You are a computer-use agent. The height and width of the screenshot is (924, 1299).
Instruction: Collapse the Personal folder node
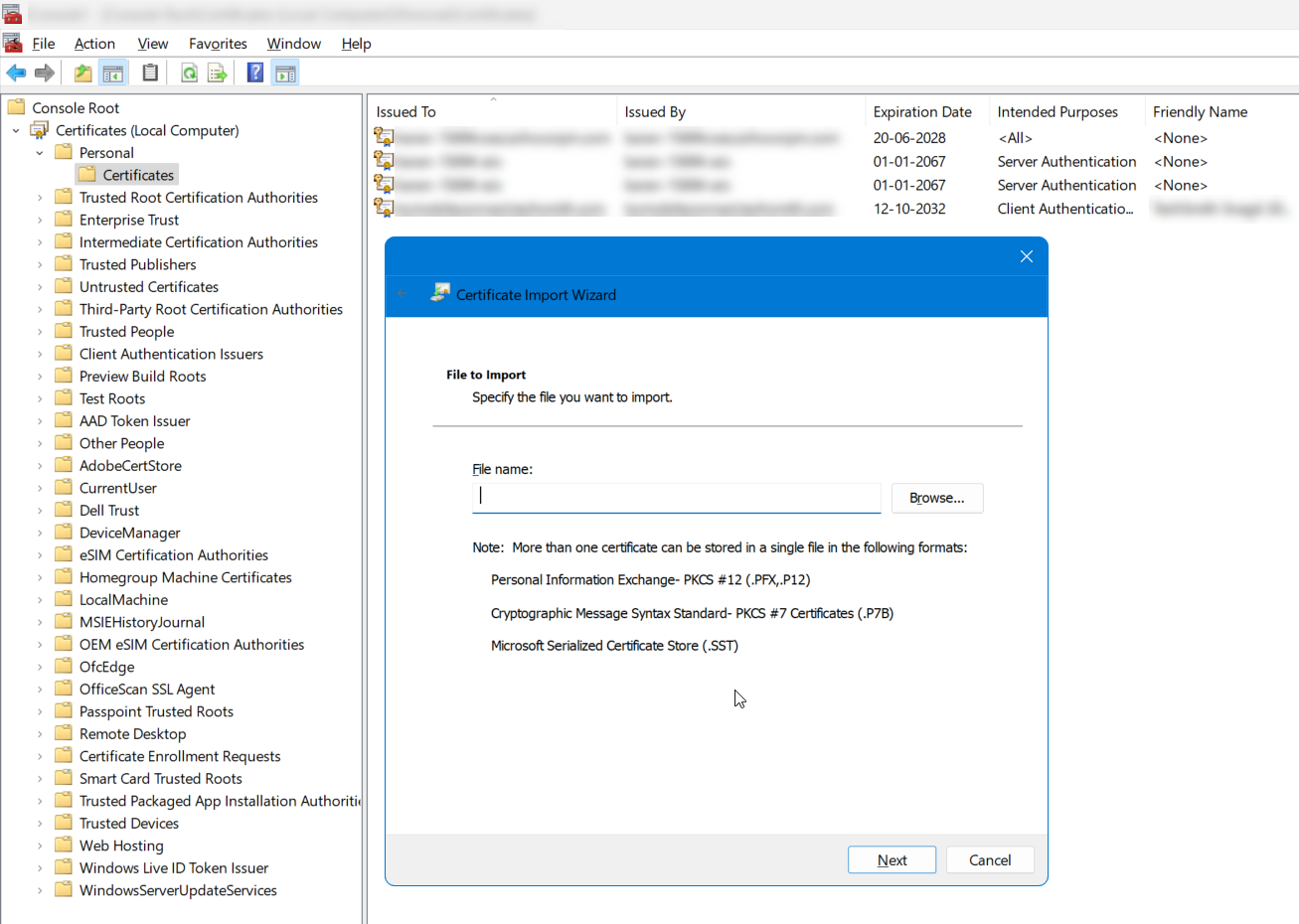tap(40, 153)
